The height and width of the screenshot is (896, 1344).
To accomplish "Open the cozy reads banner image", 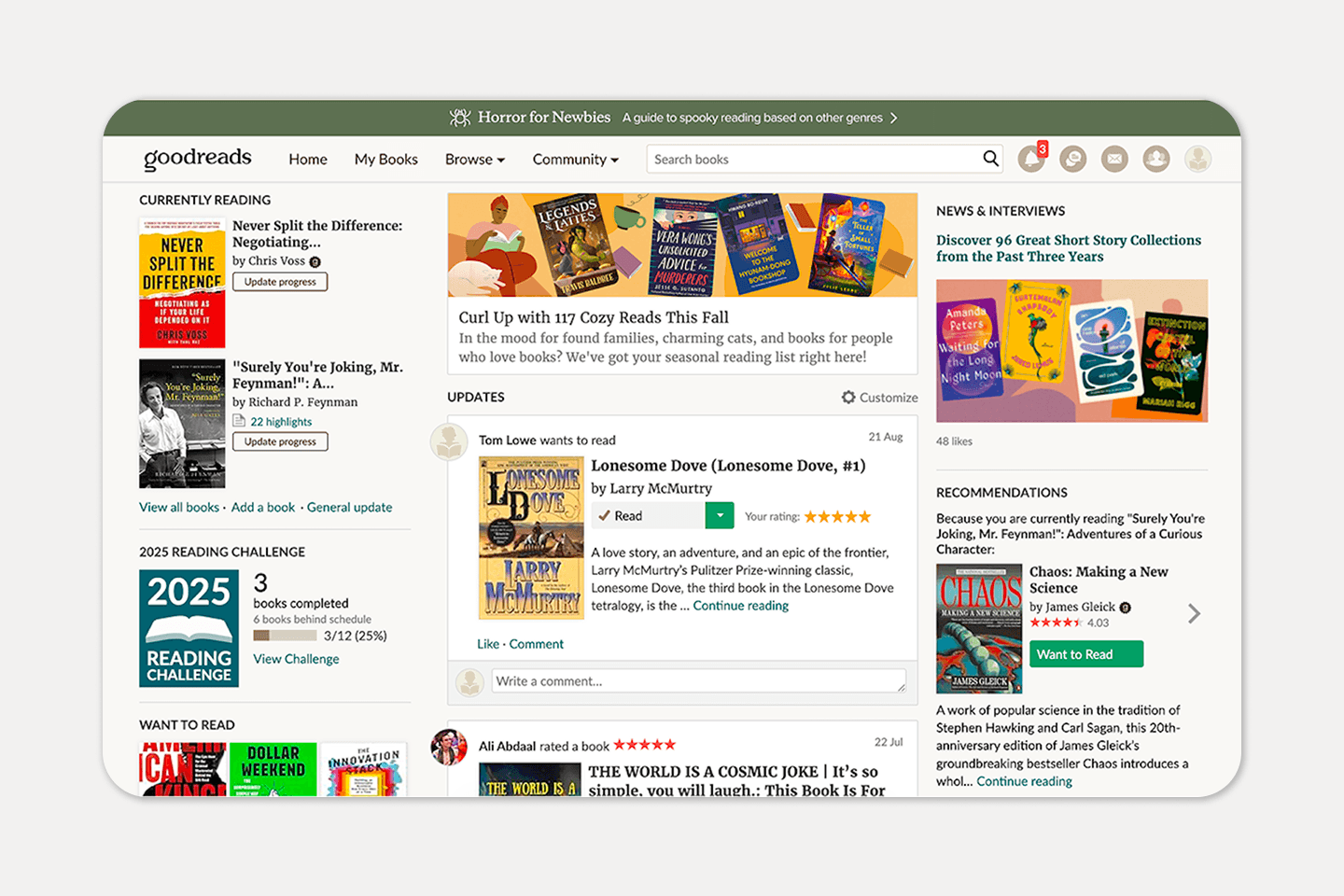I will (x=682, y=245).
